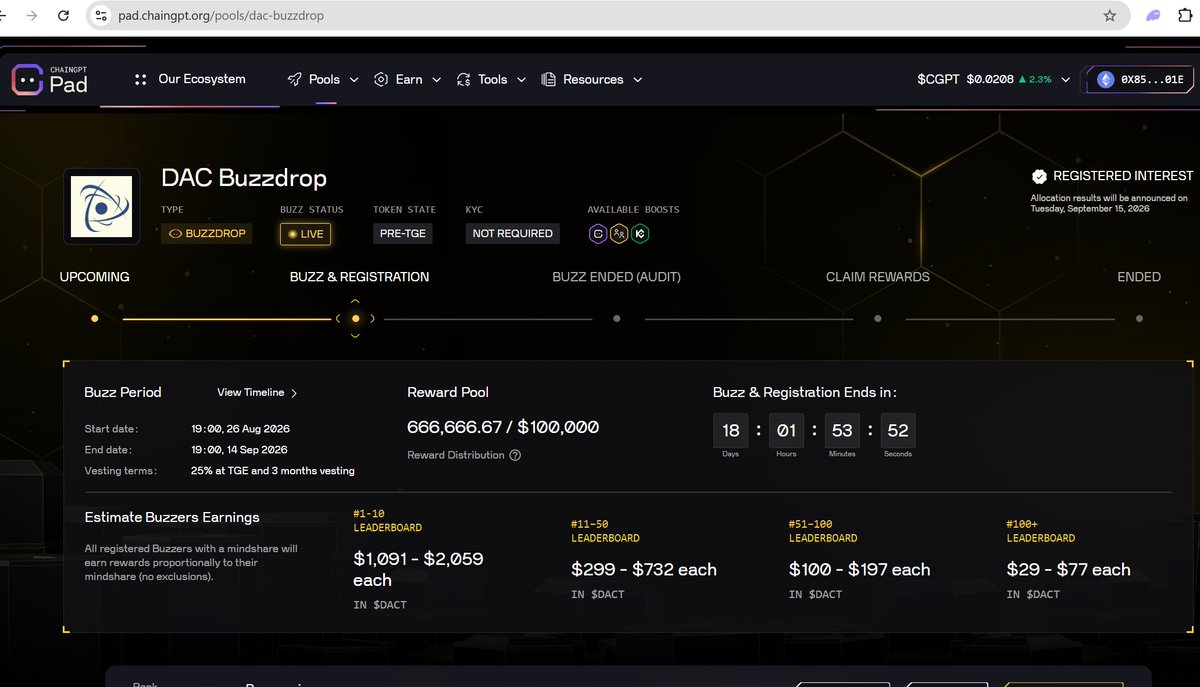
Task: Click the DAC Buzzdrop project logo
Action: coord(101,206)
